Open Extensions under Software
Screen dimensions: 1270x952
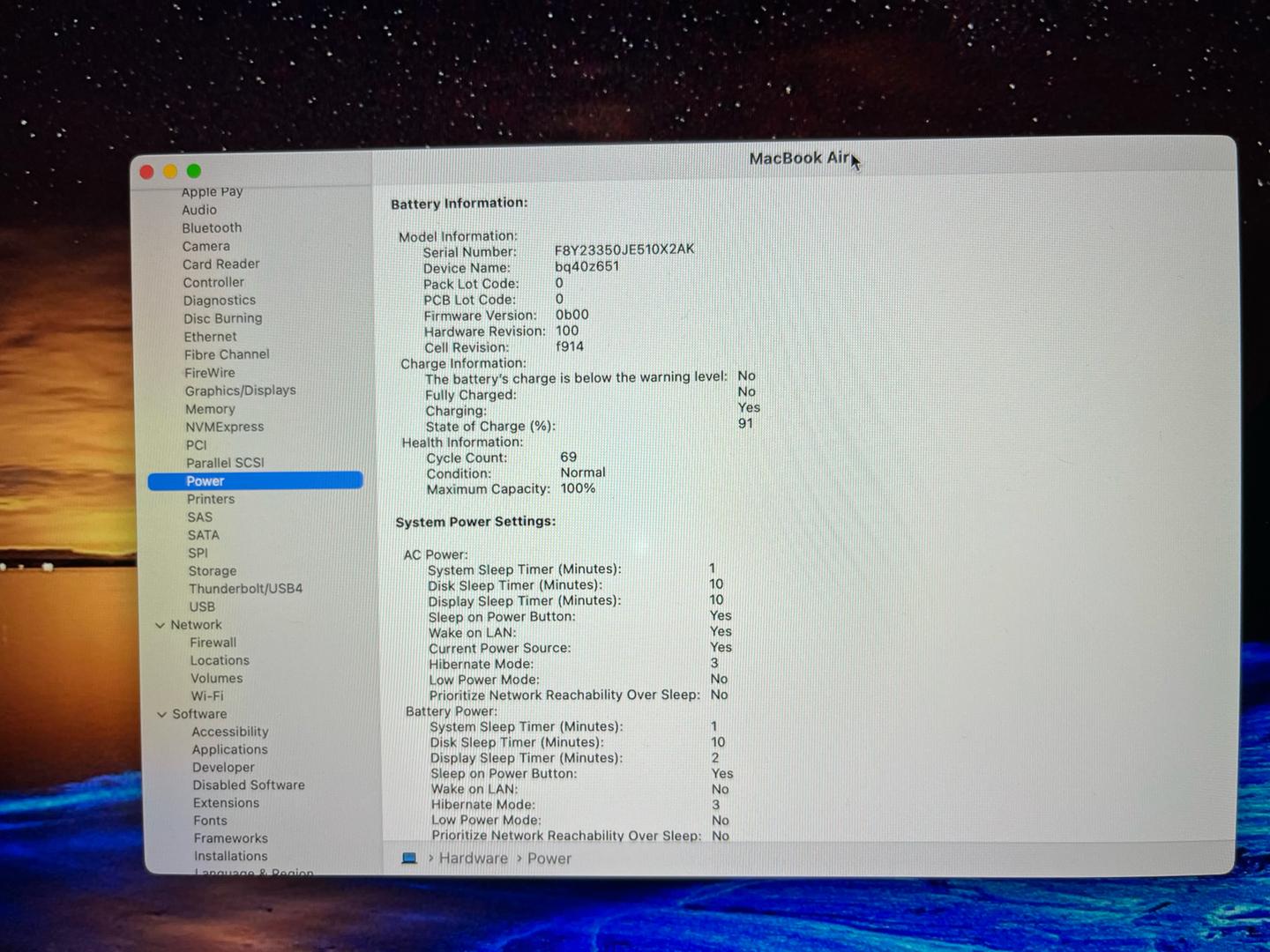click(x=227, y=803)
